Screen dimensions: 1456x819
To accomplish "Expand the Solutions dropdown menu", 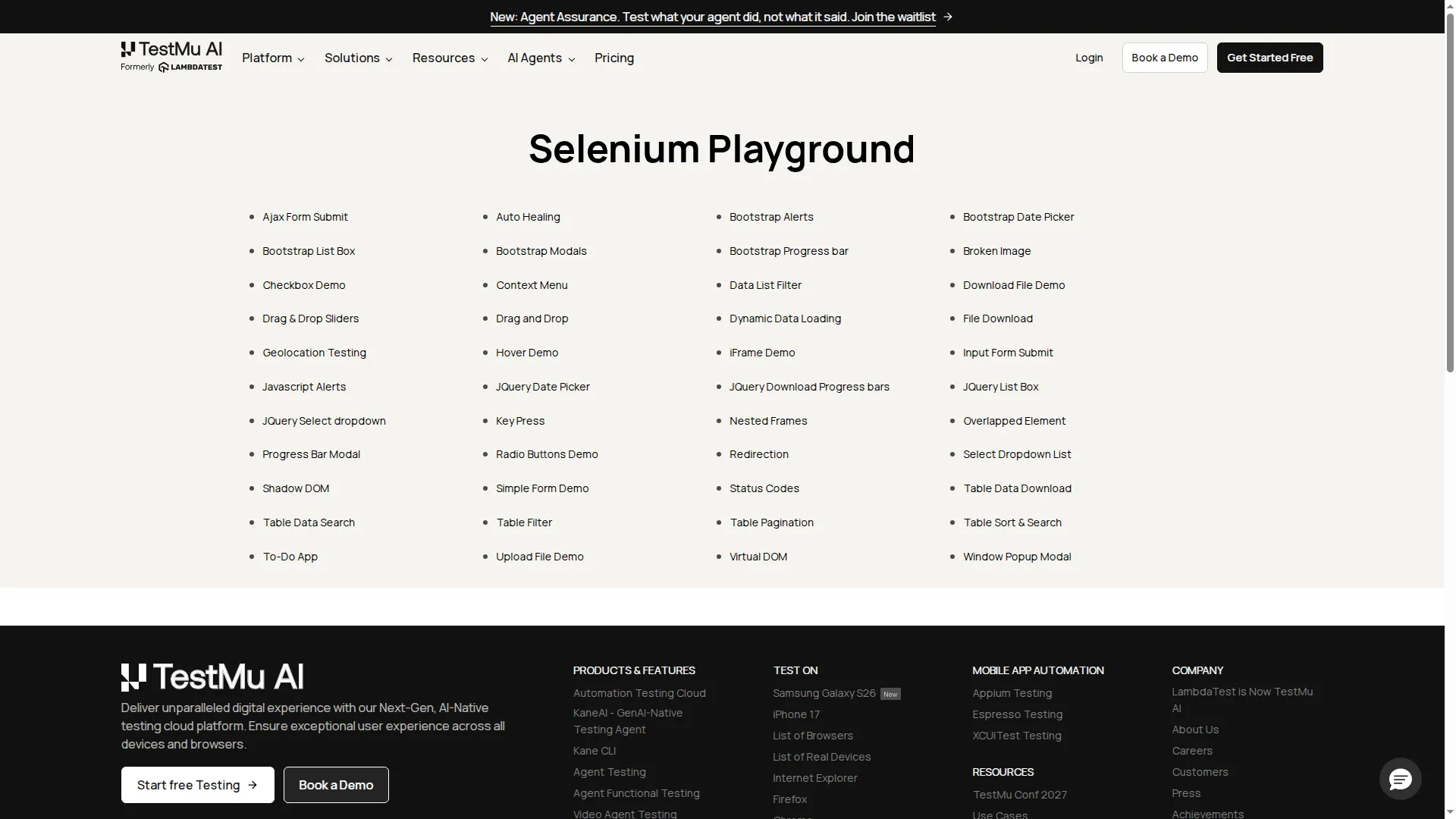I will click(358, 58).
